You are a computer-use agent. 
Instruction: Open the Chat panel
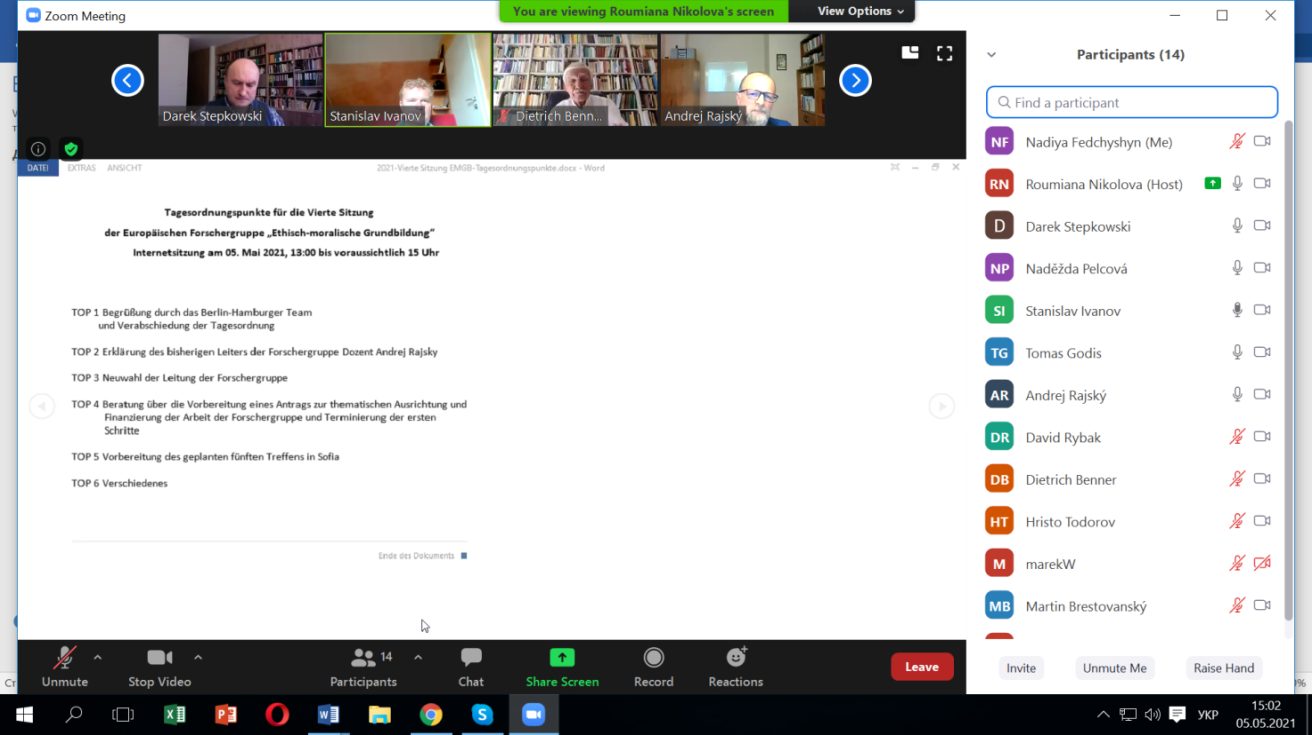[x=471, y=666]
